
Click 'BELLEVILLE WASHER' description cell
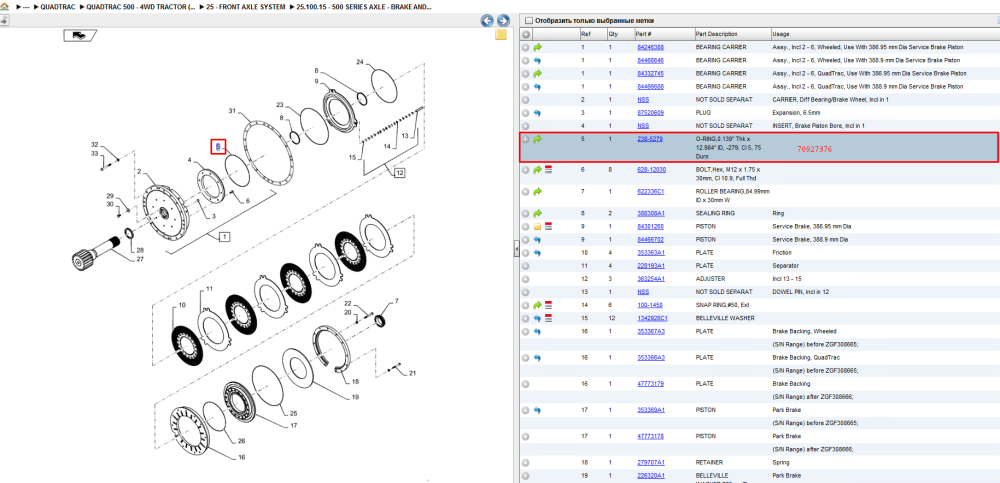[x=725, y=318]
